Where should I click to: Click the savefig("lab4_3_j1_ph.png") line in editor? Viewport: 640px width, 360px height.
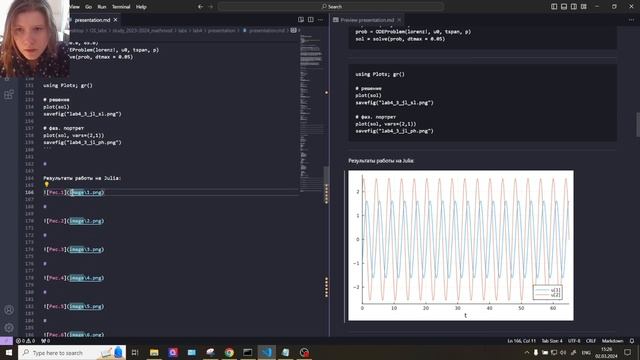82,142
